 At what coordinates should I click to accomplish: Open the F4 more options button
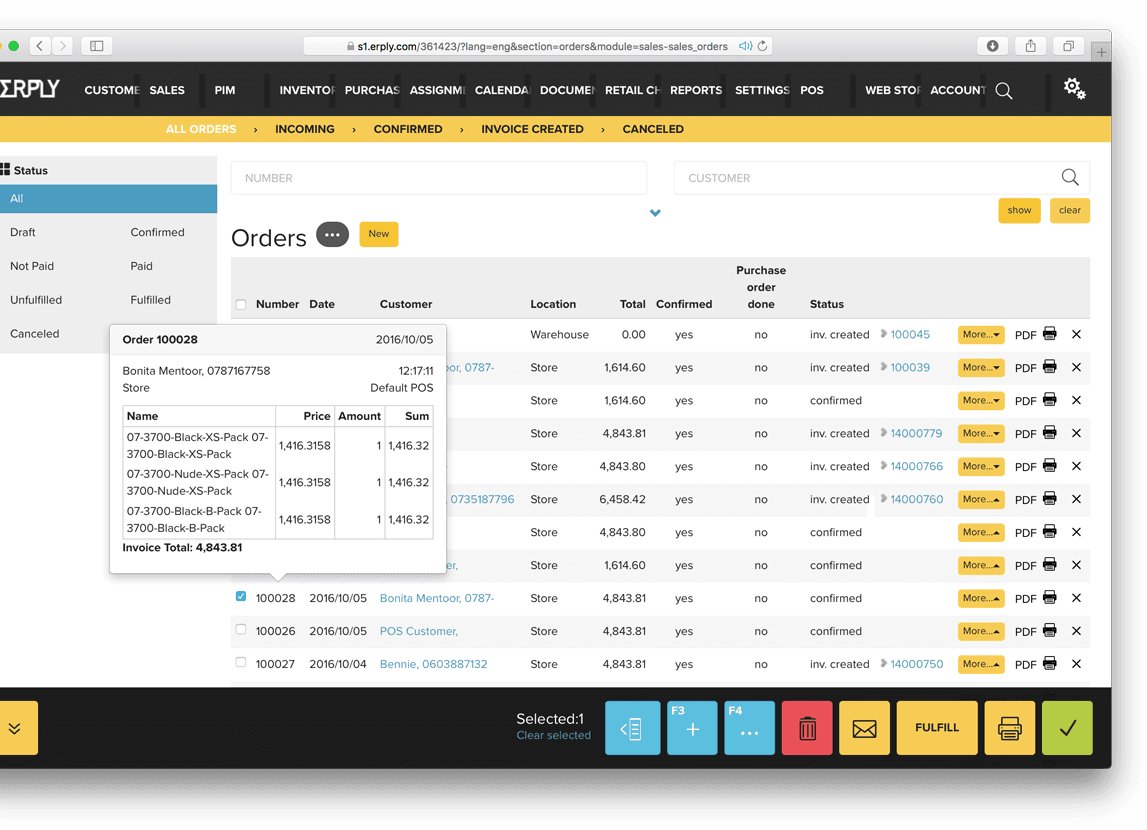(x=749, y=728)
